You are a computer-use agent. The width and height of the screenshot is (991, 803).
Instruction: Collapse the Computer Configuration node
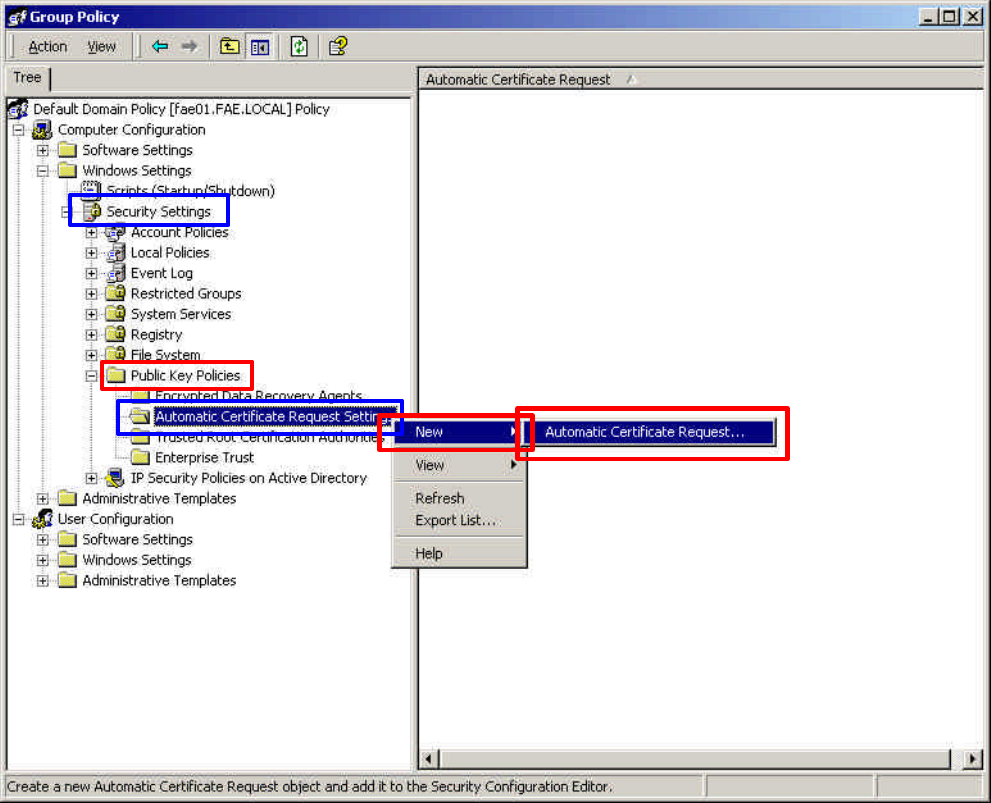[18, 130]
